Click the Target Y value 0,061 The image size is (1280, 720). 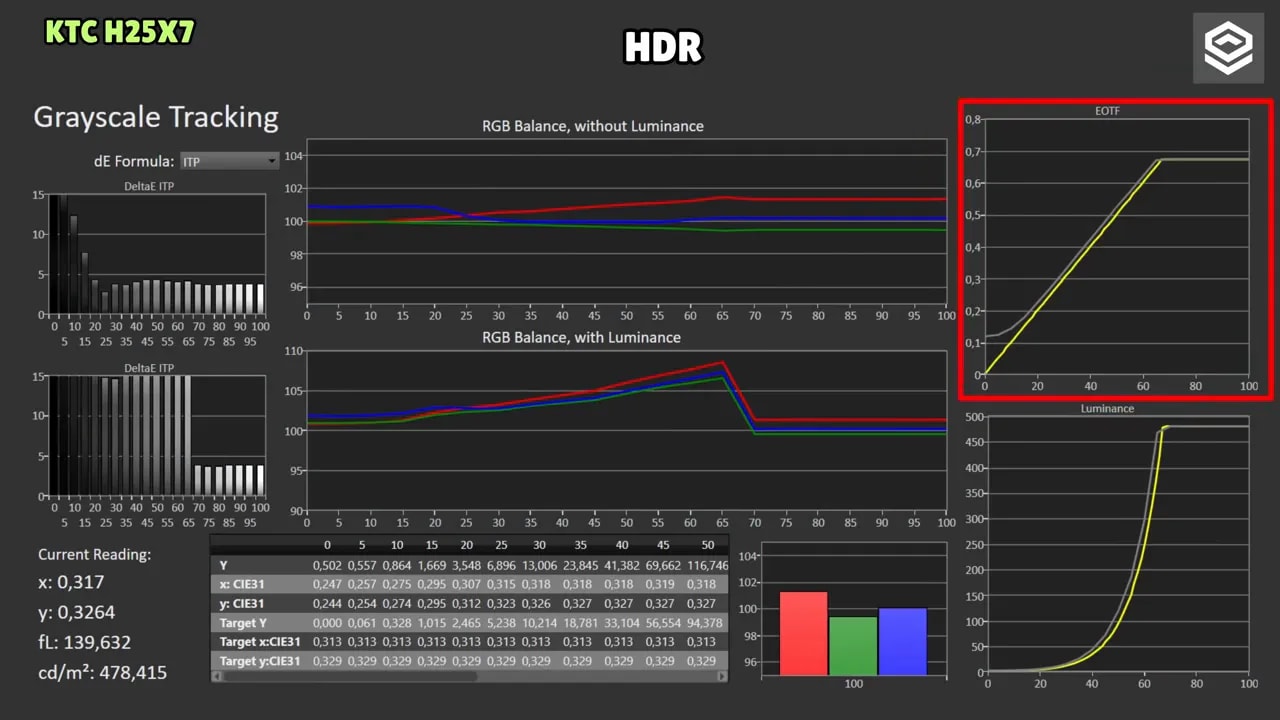pos(362,623)
